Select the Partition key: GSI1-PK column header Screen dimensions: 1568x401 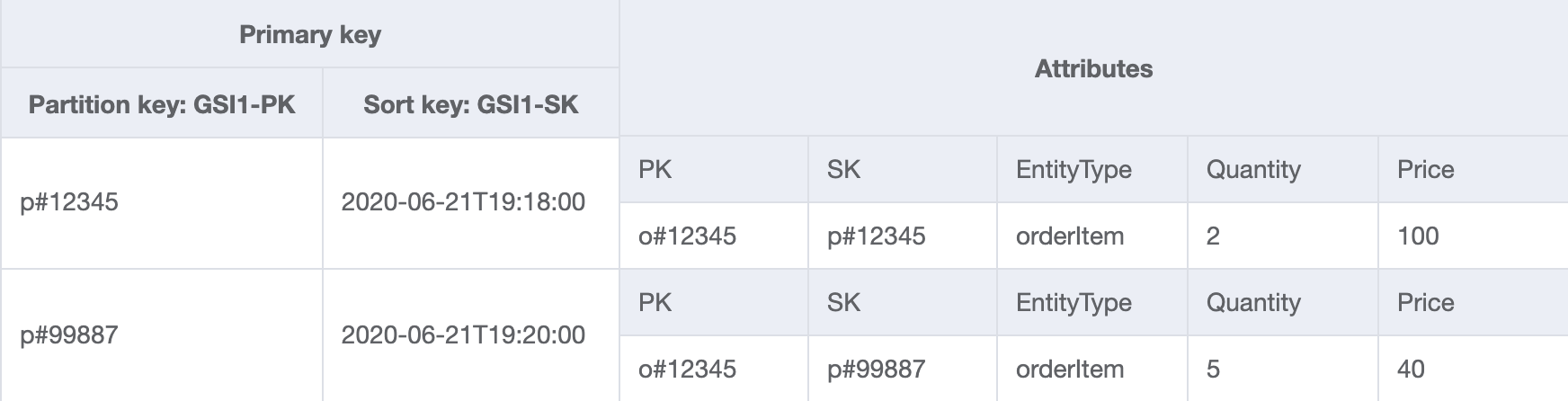162,103
